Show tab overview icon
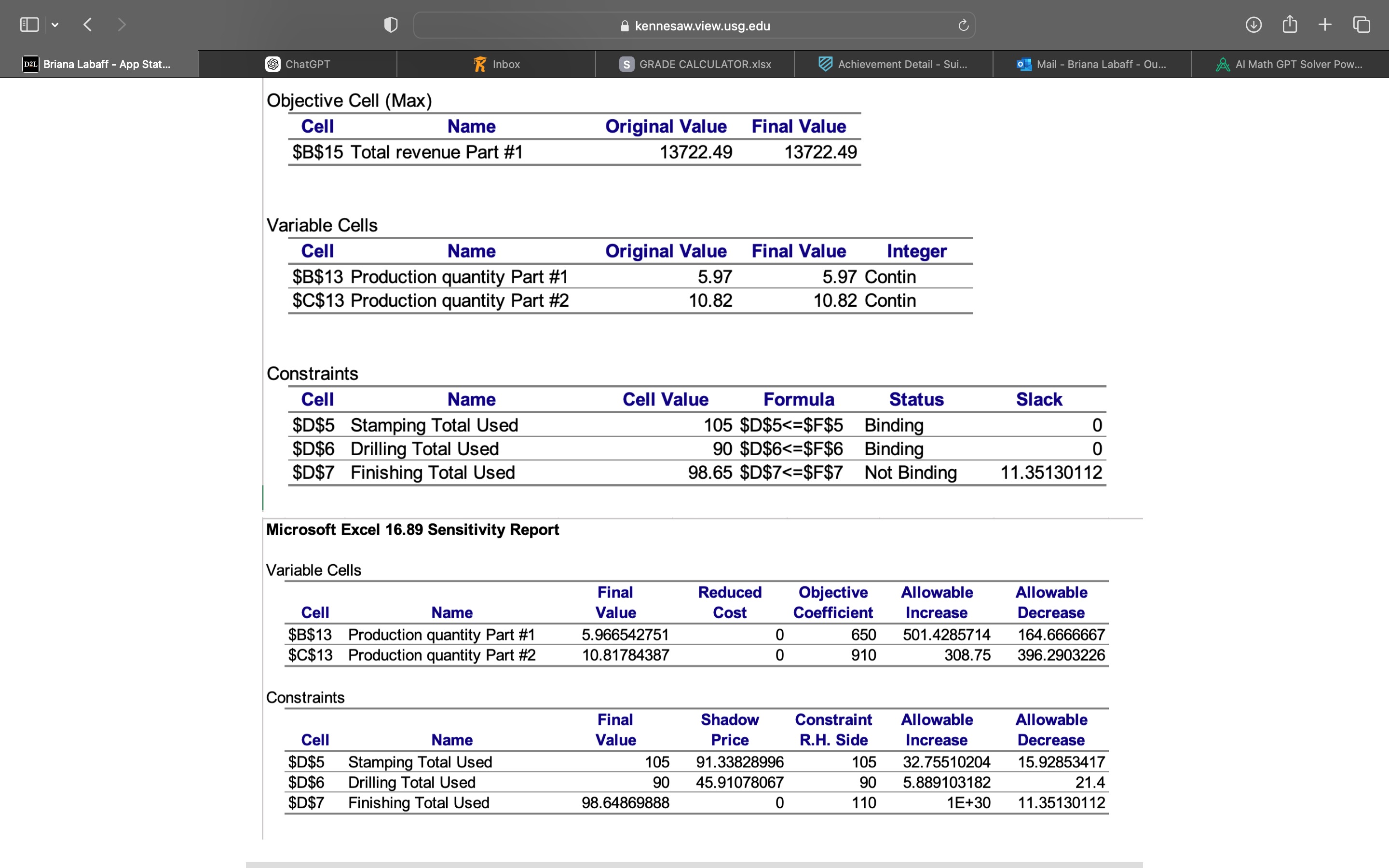 1362,25
